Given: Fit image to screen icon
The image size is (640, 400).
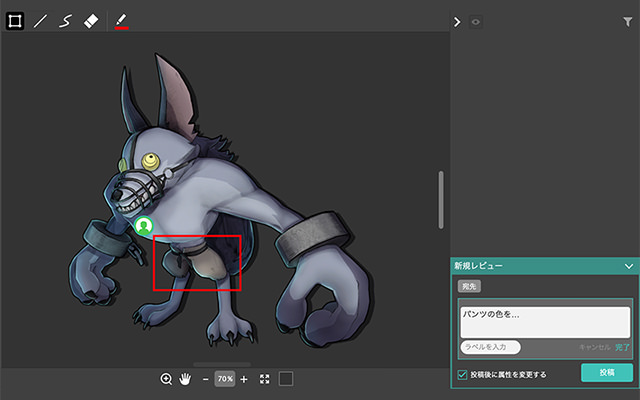Looking at the screenshot, I should tap(264, 379).
